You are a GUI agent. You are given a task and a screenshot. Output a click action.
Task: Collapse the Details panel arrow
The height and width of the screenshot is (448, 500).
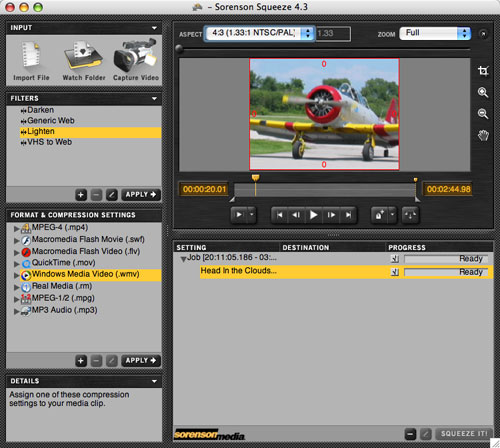[x=154, y=381]
